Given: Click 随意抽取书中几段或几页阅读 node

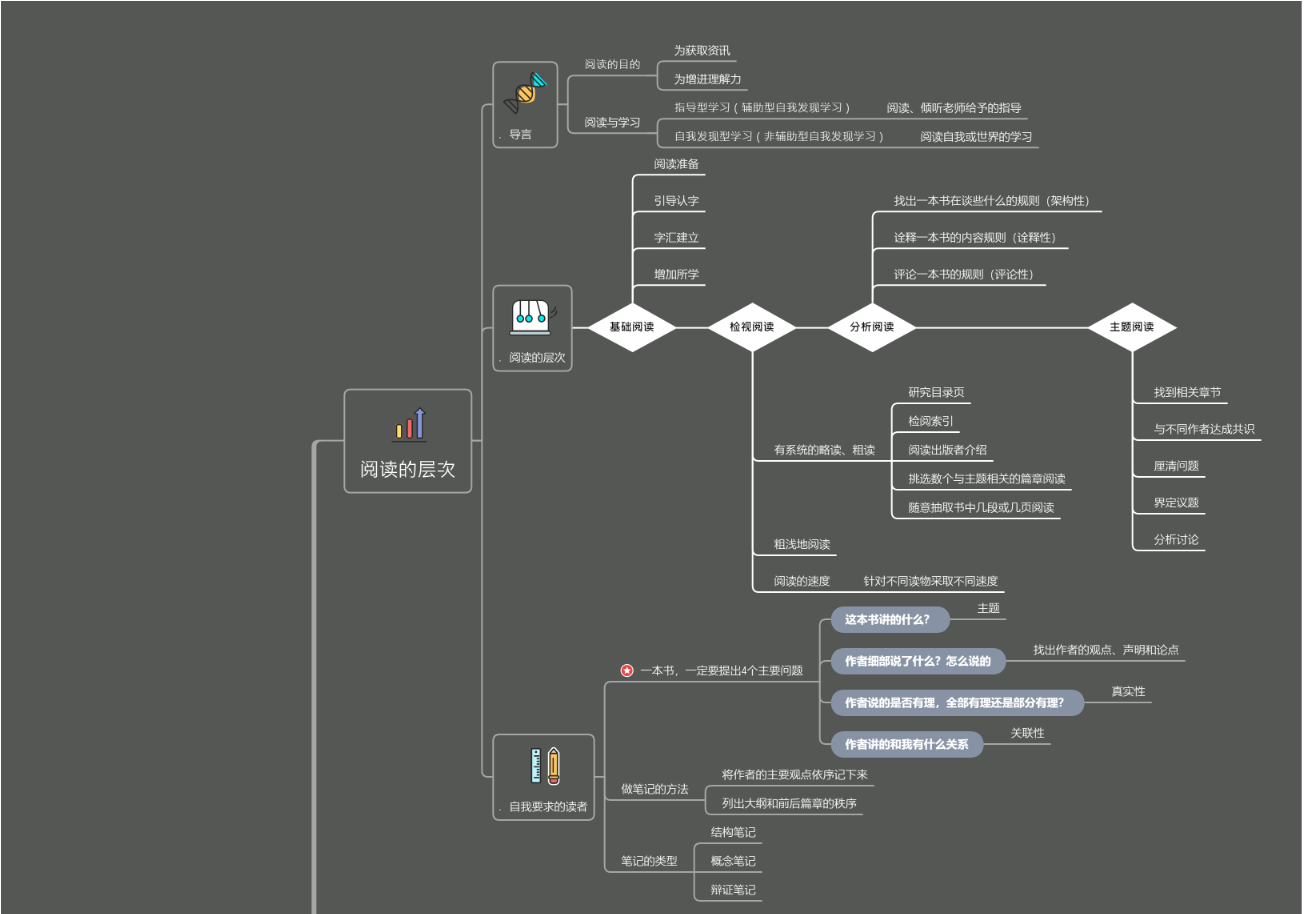Looking at the screenshot, I should coord(981,508).
